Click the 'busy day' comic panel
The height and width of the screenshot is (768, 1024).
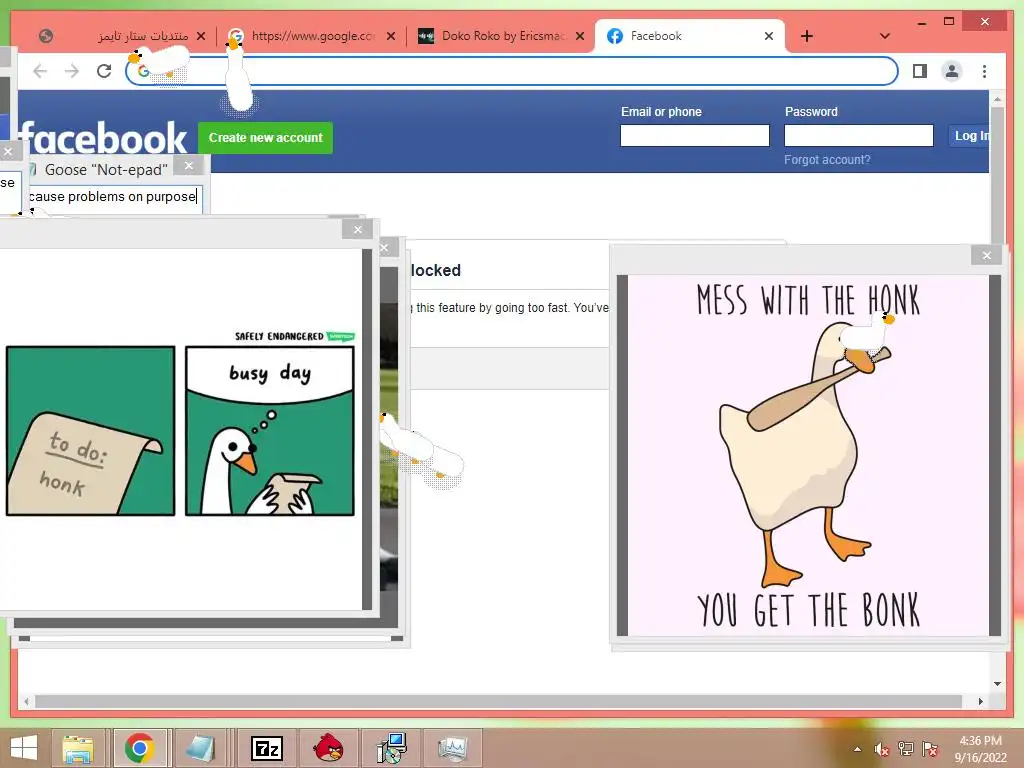(x=270, y=431)
